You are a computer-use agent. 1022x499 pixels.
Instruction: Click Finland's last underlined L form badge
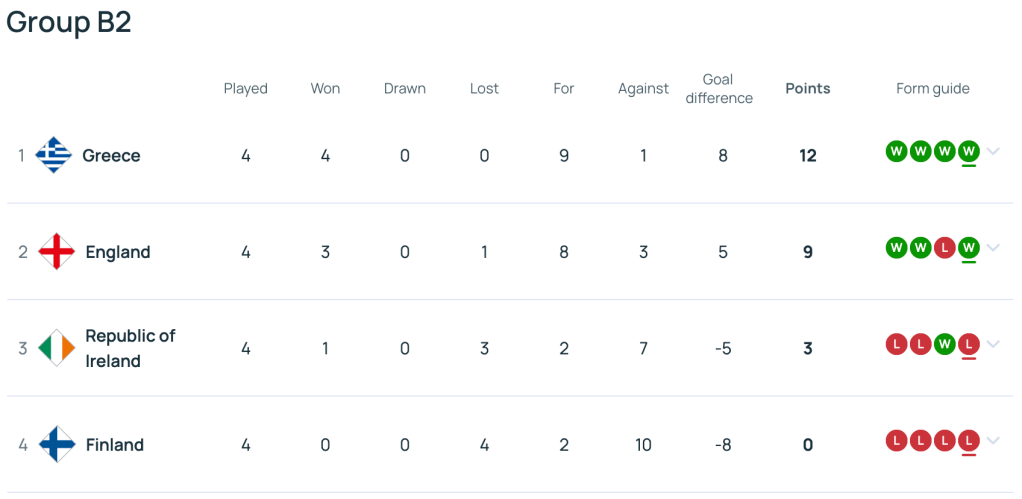(968, 440)
